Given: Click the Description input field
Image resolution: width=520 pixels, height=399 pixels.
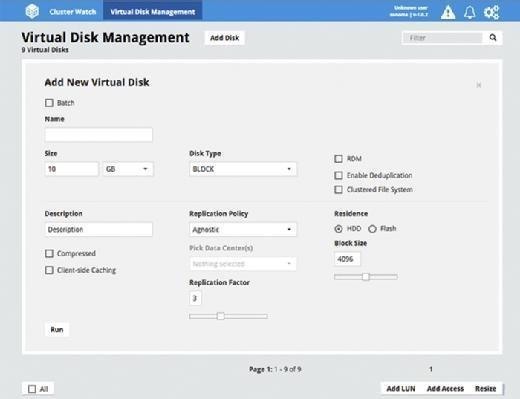Looking at the screenshot, I should click(x=99, y=229).
